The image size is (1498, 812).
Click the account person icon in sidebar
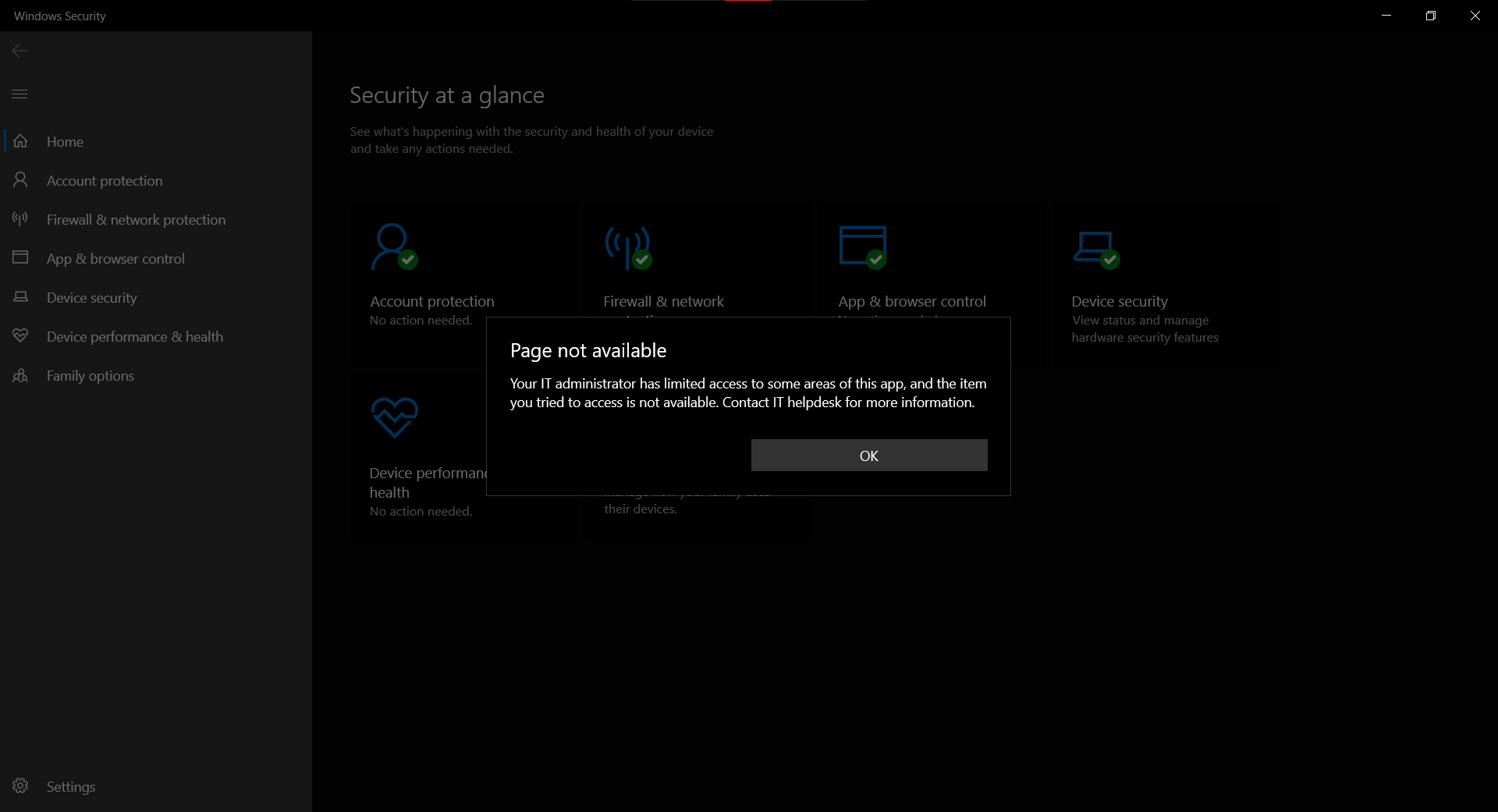tap(20, 180)
